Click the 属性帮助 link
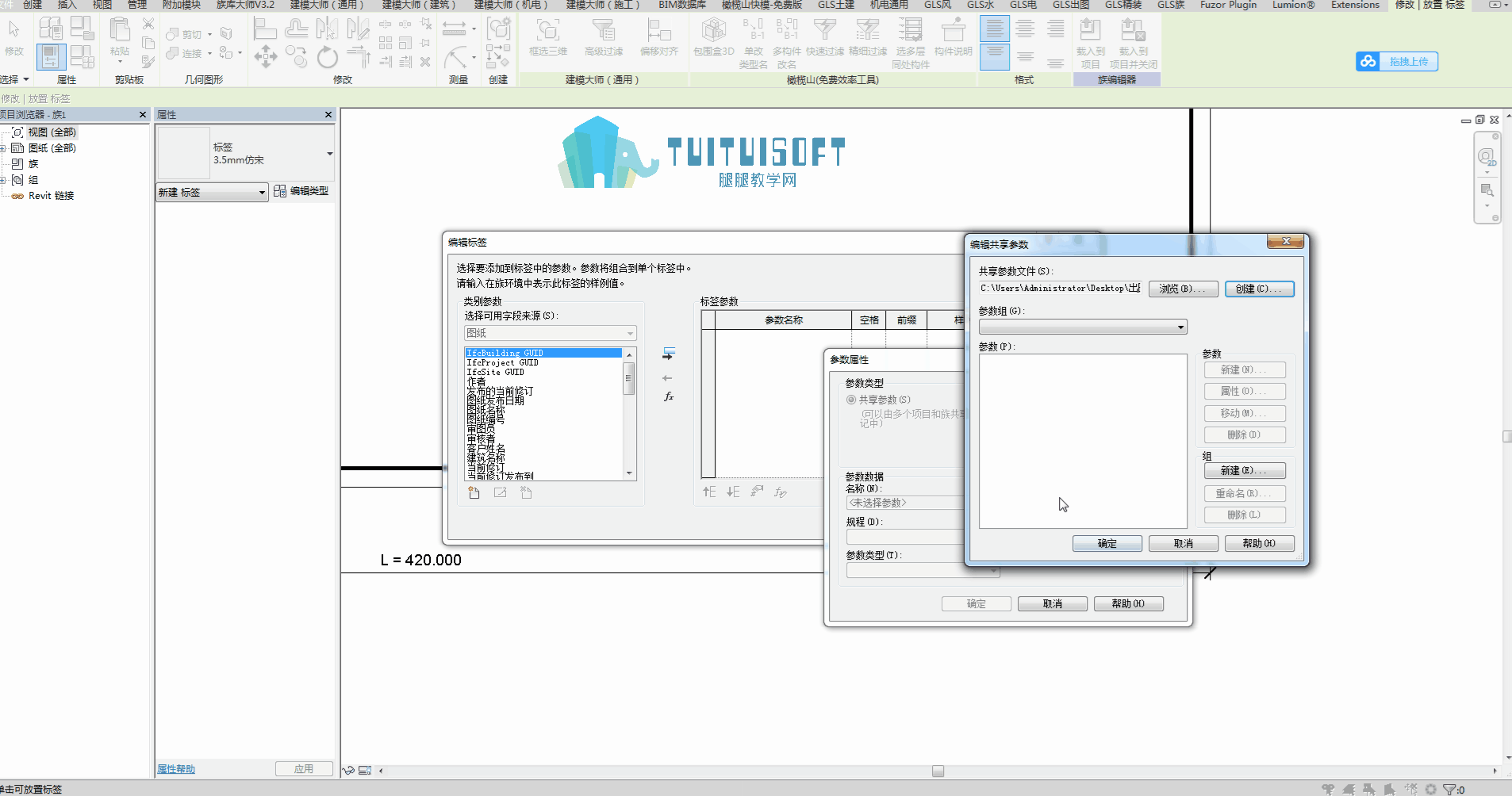Viewport: 1512px width, 796px height. (x=176, y=769)
